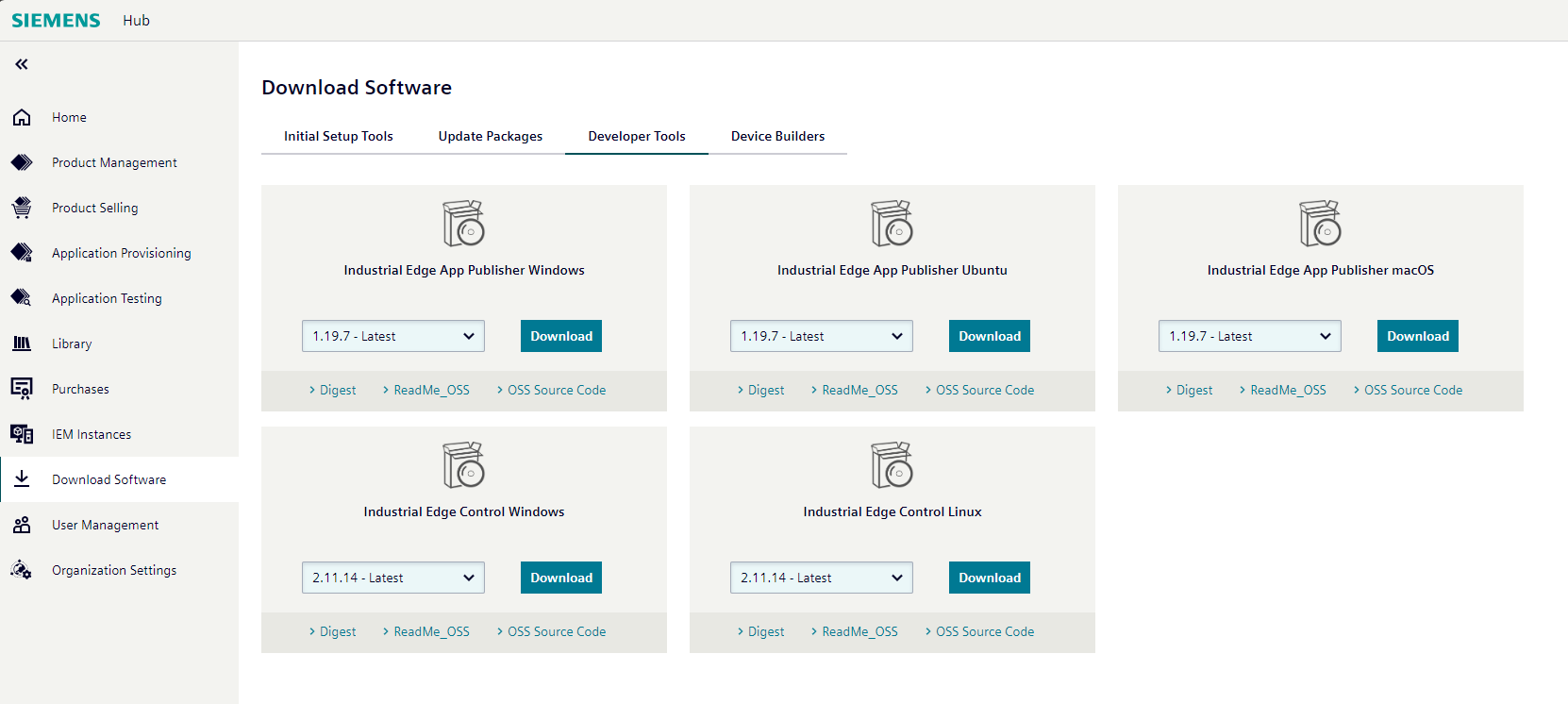Open ReadMe_OSS for App Publisher Windows

(426, 390)
